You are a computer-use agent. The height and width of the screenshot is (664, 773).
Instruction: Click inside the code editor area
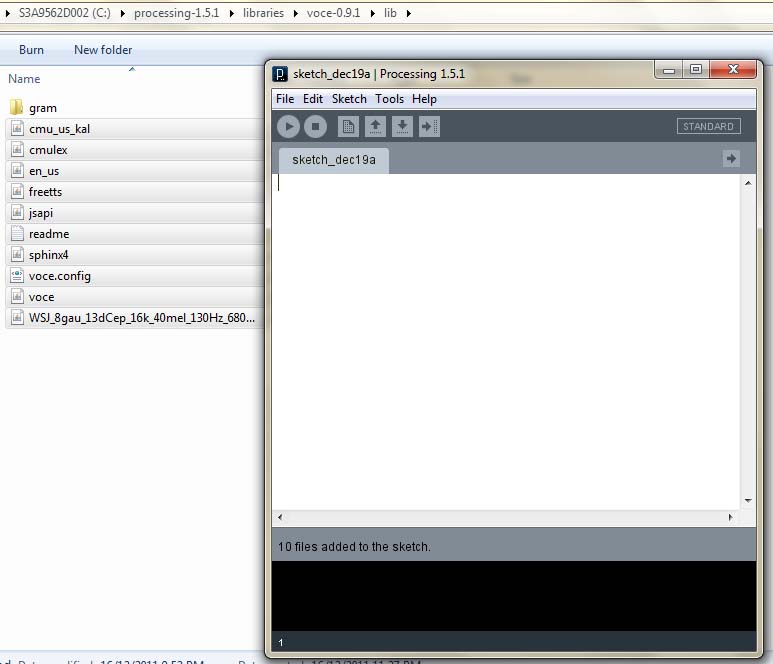pos(506,342)
